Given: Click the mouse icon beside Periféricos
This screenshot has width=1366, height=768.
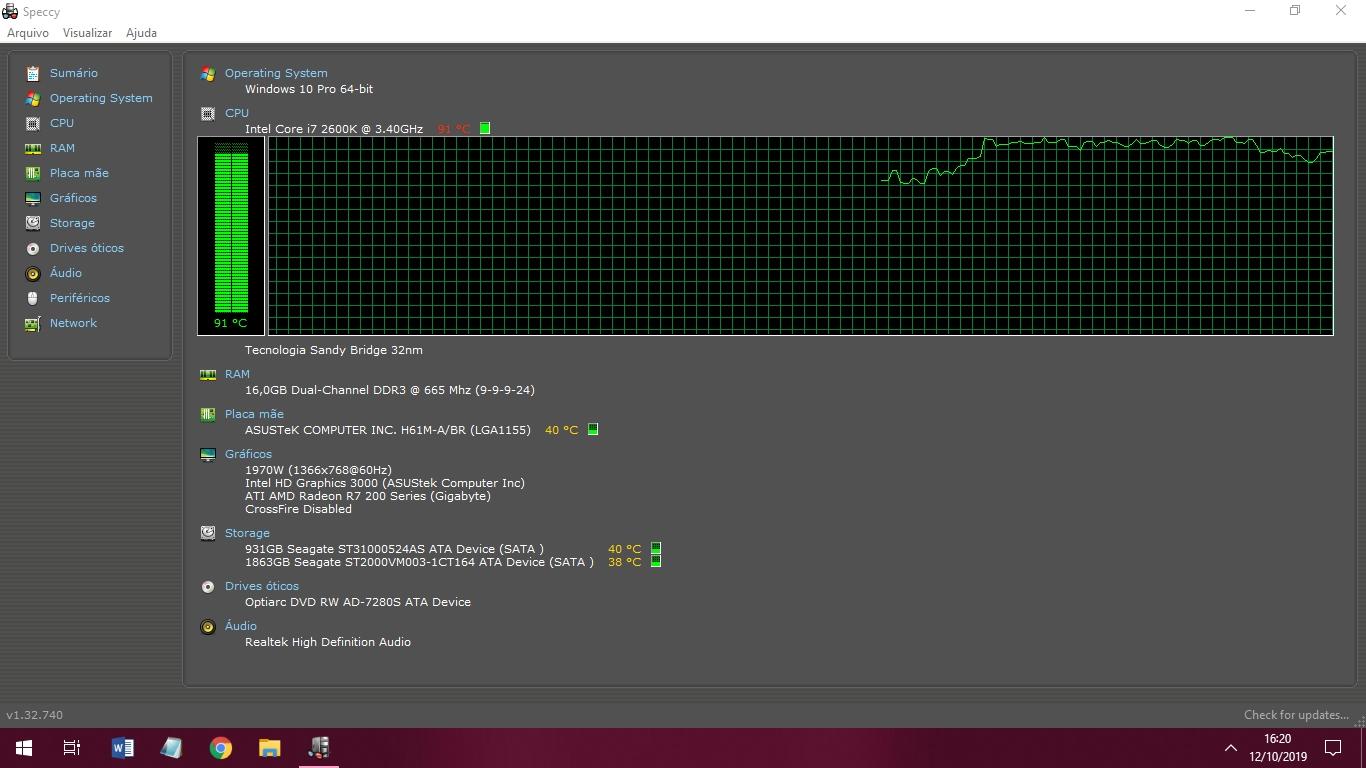Looking at the screenshot, I should pos(33,298).
